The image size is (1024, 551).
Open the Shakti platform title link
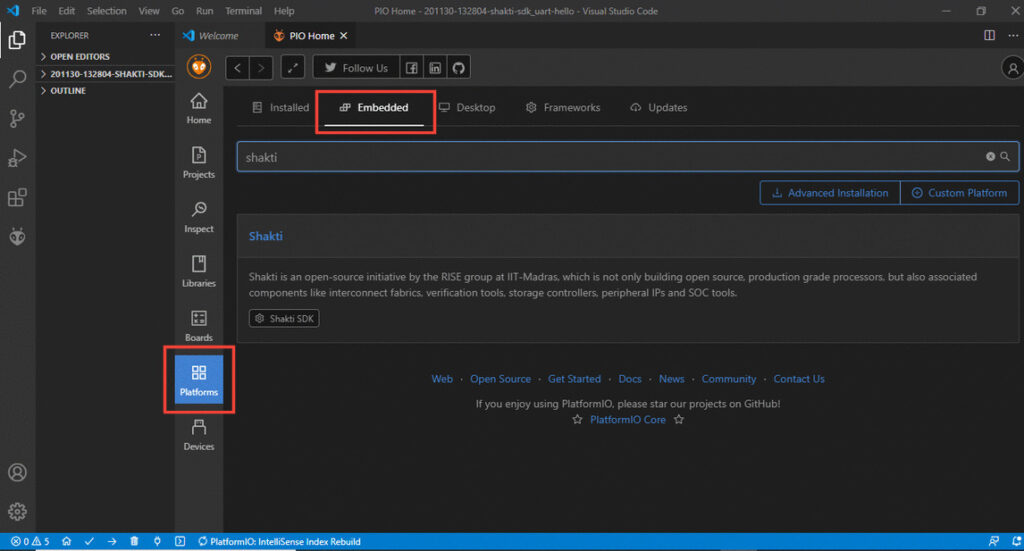tap(266, 236)
